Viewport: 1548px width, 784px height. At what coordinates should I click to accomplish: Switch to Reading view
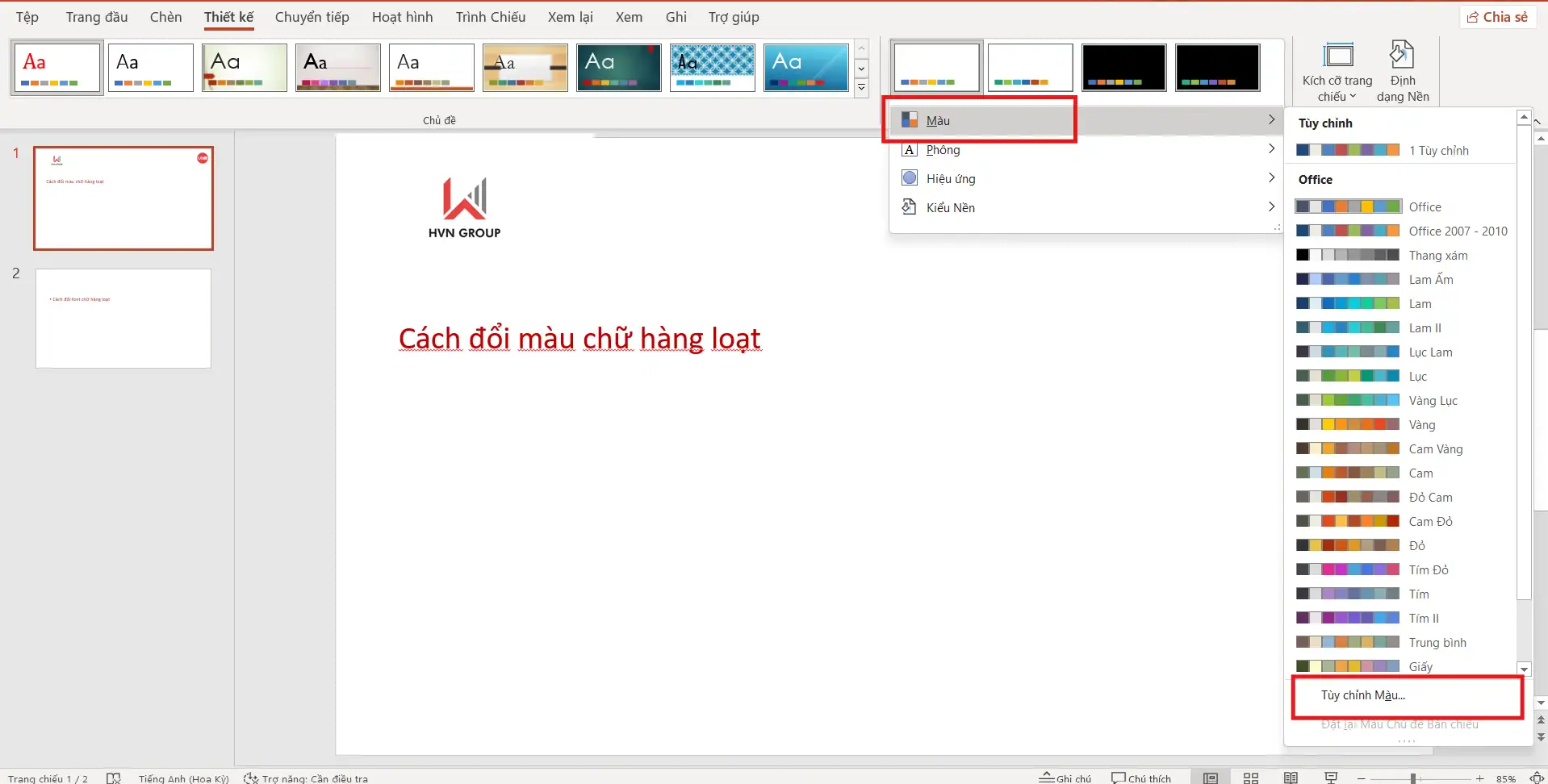[x=1291, y=777]
